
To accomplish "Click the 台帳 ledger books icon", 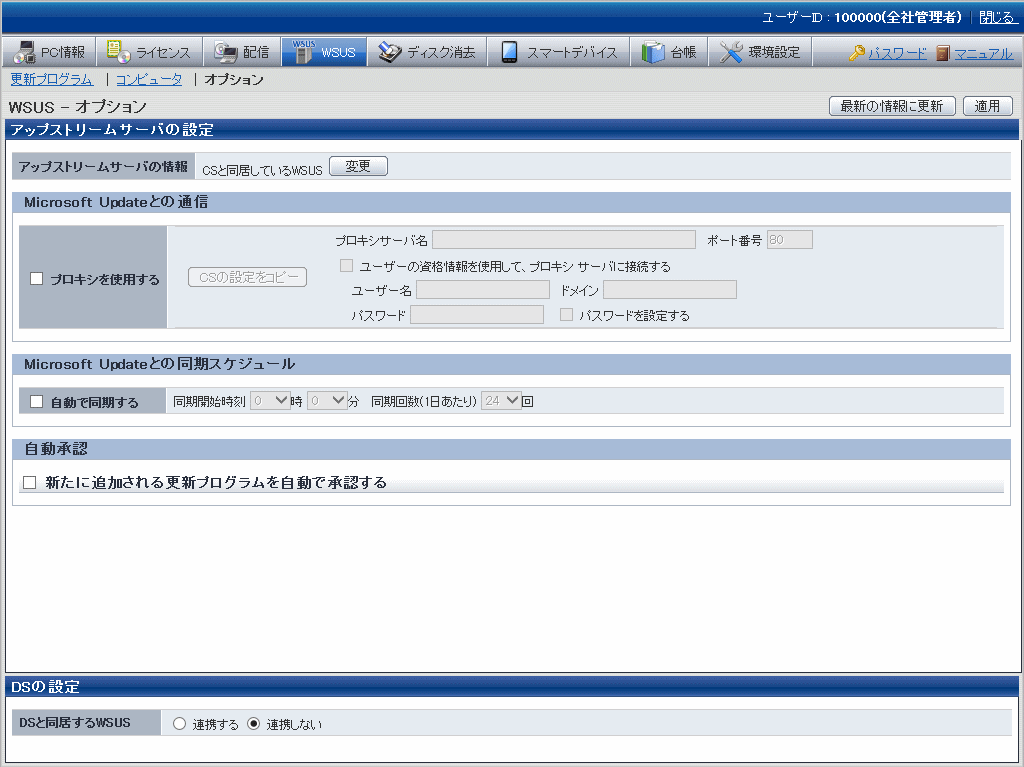I will click(x=652, y=52).
